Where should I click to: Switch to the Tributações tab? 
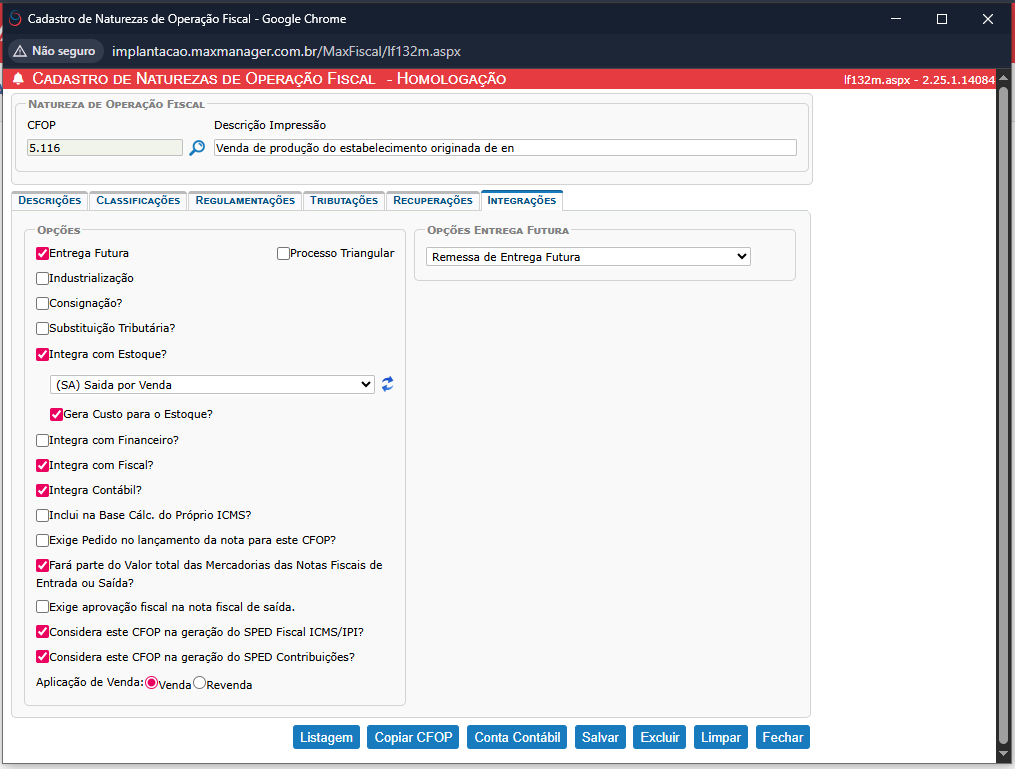coord(344,201)
